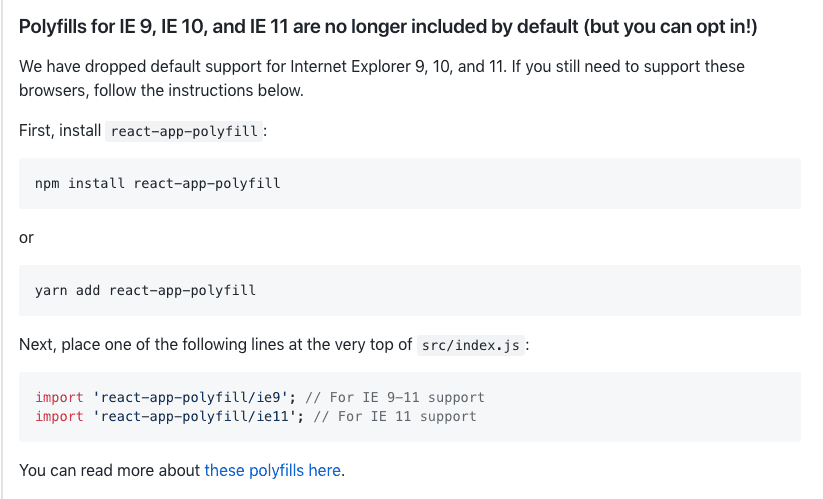Click the standalone "or" text between code blocks
Image resolution: width=823 pixels, height=499 pixels.
[26, 238]
